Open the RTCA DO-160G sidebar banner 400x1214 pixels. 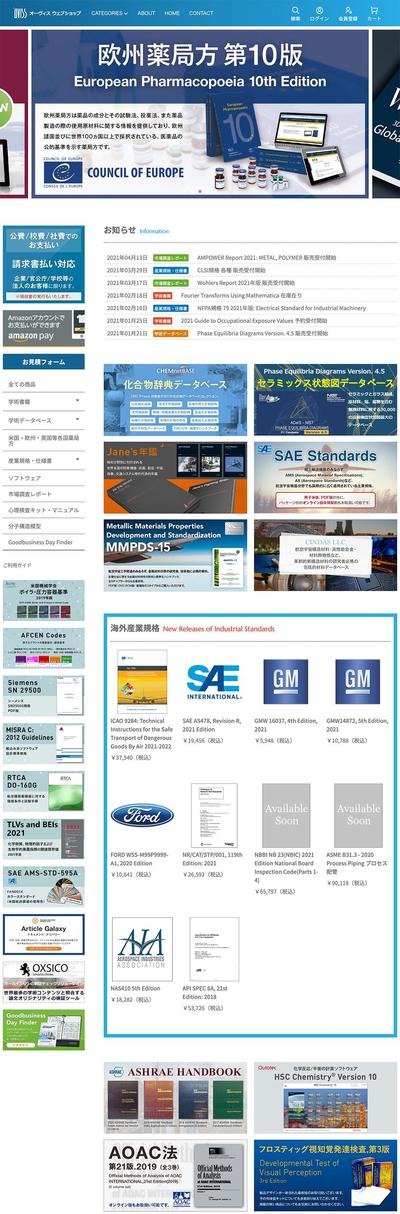click(43, 791)
